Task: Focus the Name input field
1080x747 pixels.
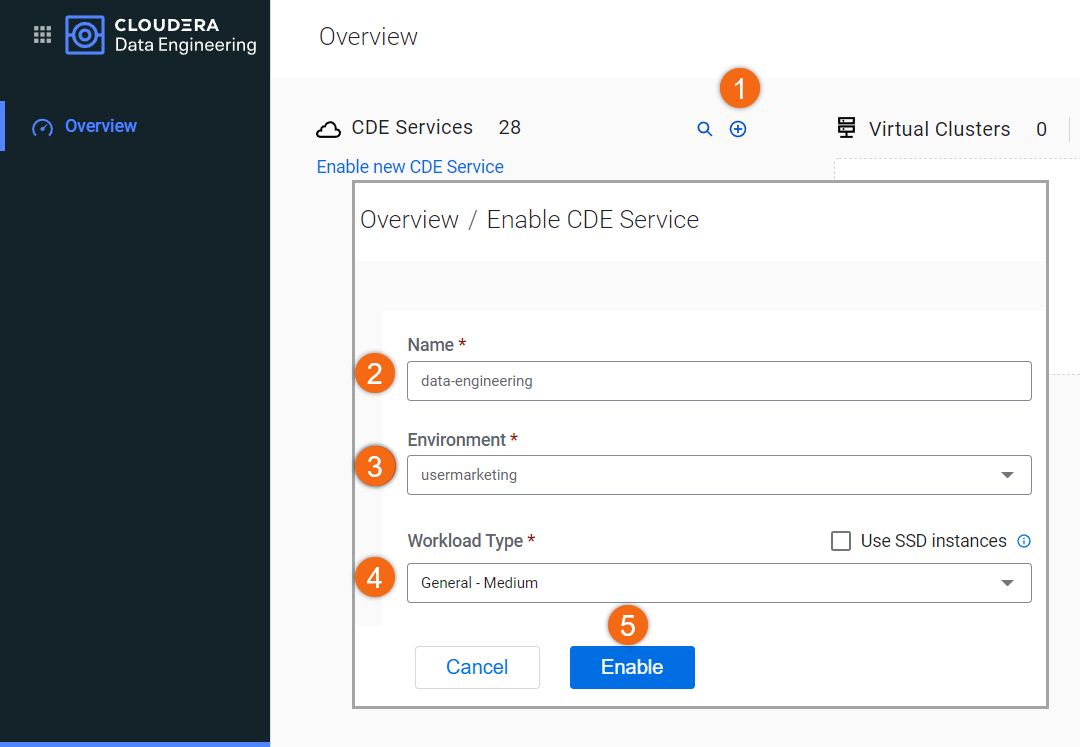Action: [x=719, y=381]
